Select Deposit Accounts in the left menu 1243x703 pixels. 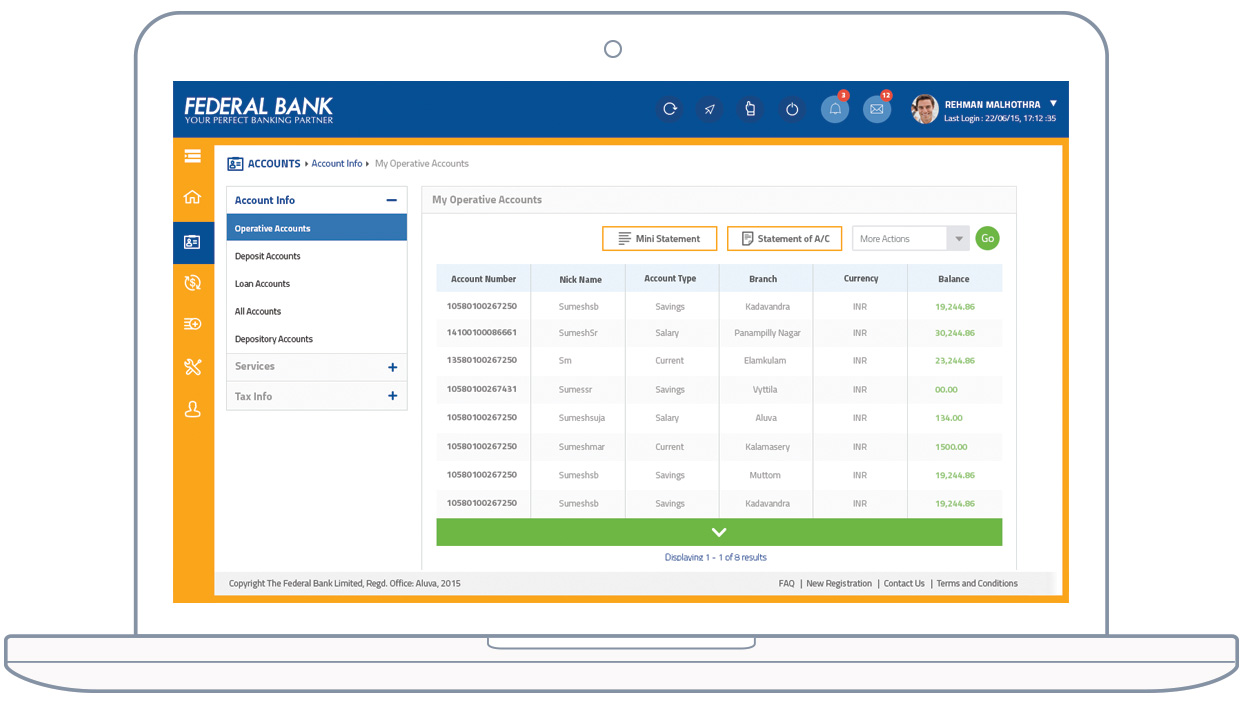point(268,257)
